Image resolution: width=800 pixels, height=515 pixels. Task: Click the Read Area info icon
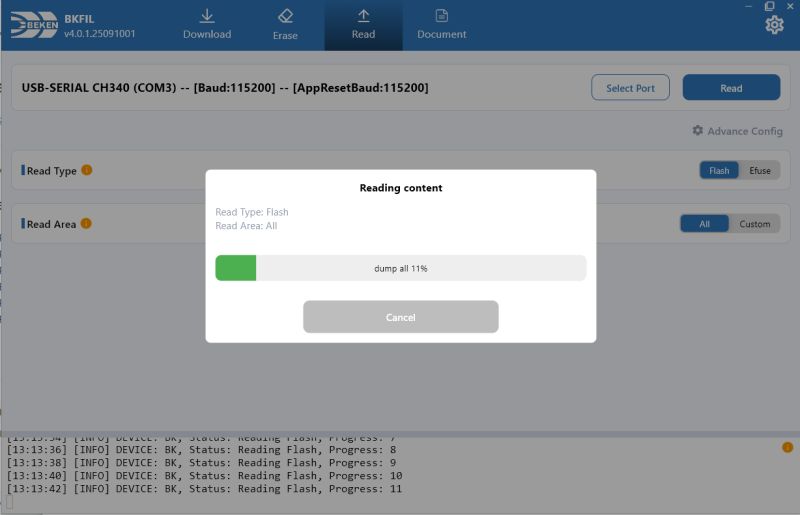[x=86, y=224]
